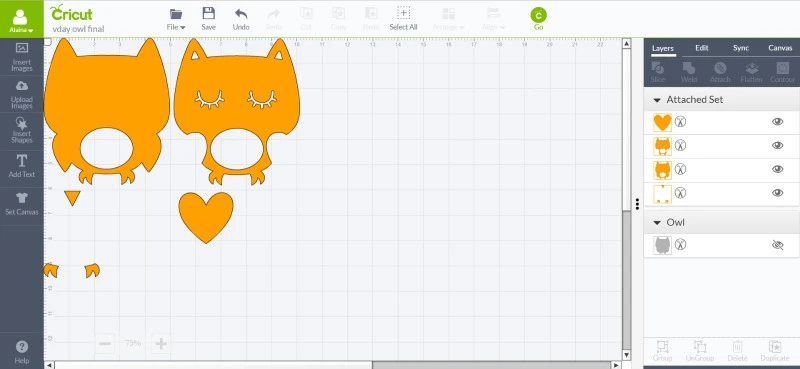
Task: Select the heart layer thumbnail
Action: pos(662,122)
